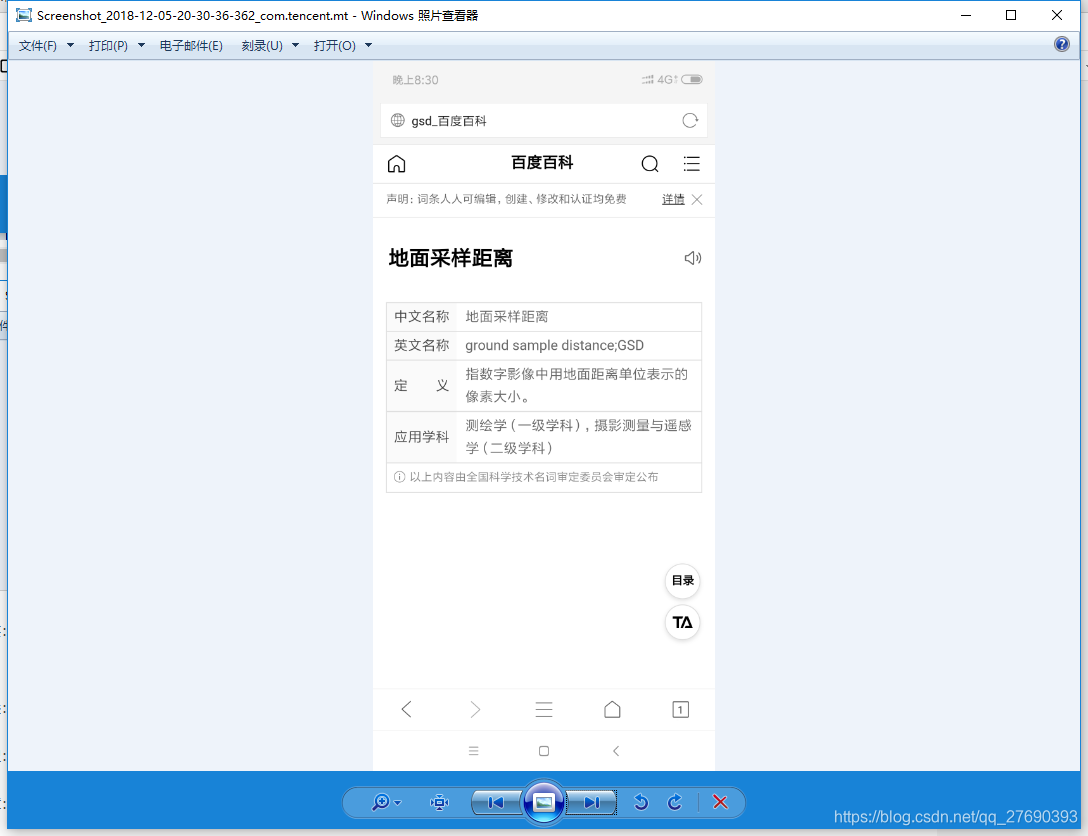Click the 百度百科 header title
Image resolution: width=1088 pixels, height=836 pixels.
pyautogui.click(x=542, y=162)
